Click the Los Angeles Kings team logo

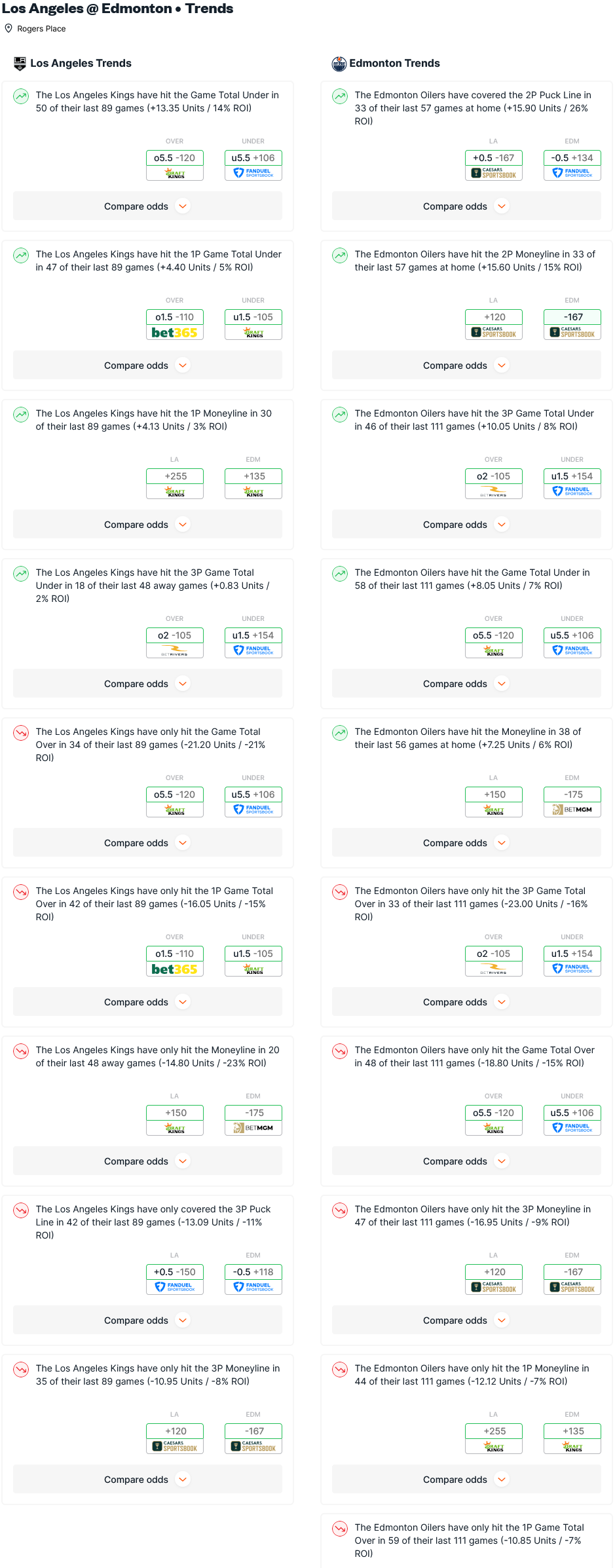click(20, 64)
